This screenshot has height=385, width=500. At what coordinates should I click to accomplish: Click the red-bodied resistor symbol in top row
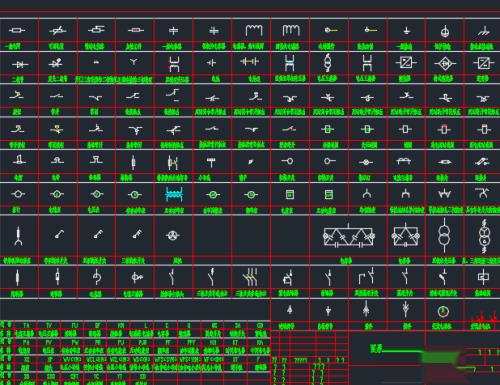tap(136, 30)
